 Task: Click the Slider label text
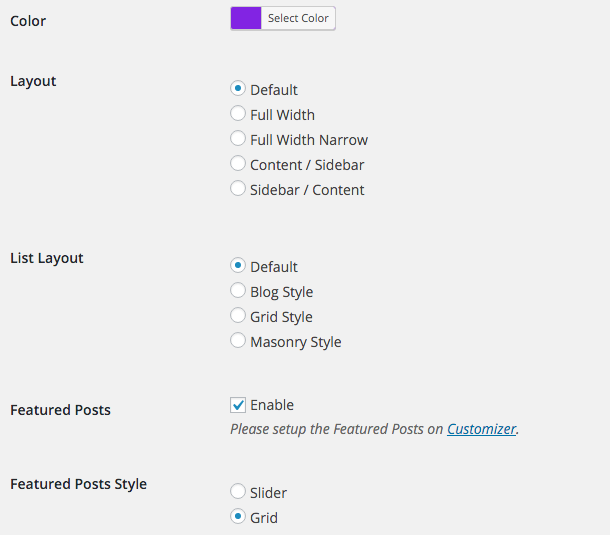point(268,493)
